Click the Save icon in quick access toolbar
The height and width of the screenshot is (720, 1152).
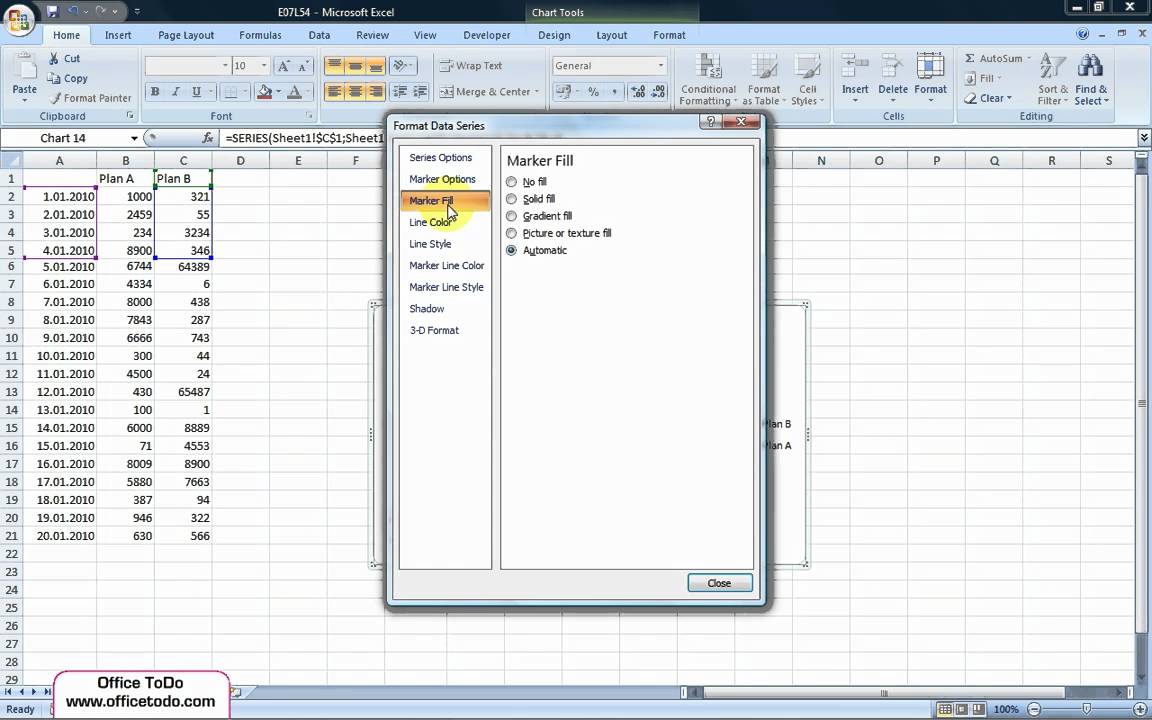pyautogui.click(x=52, y=12)
